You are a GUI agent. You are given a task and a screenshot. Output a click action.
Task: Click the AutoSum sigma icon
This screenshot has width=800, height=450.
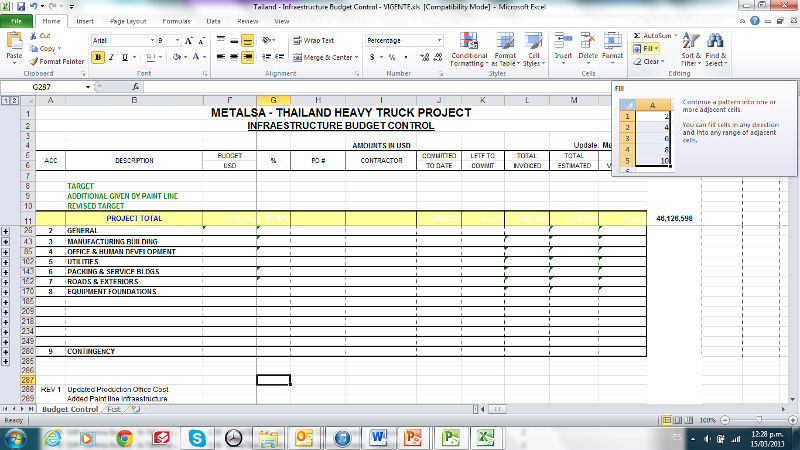coord(638,35)
